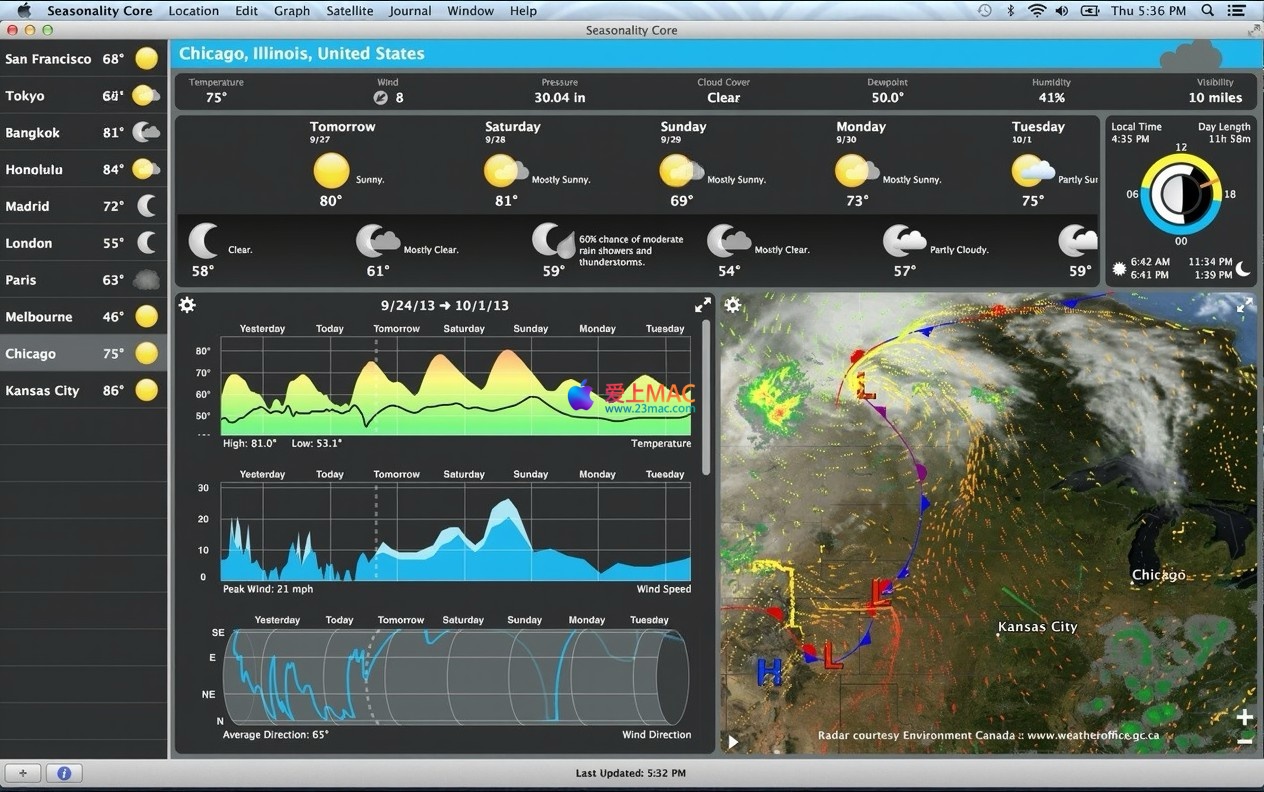Open the satellite map settings gear
The image size is (1264, 792).
pos(733,305)
